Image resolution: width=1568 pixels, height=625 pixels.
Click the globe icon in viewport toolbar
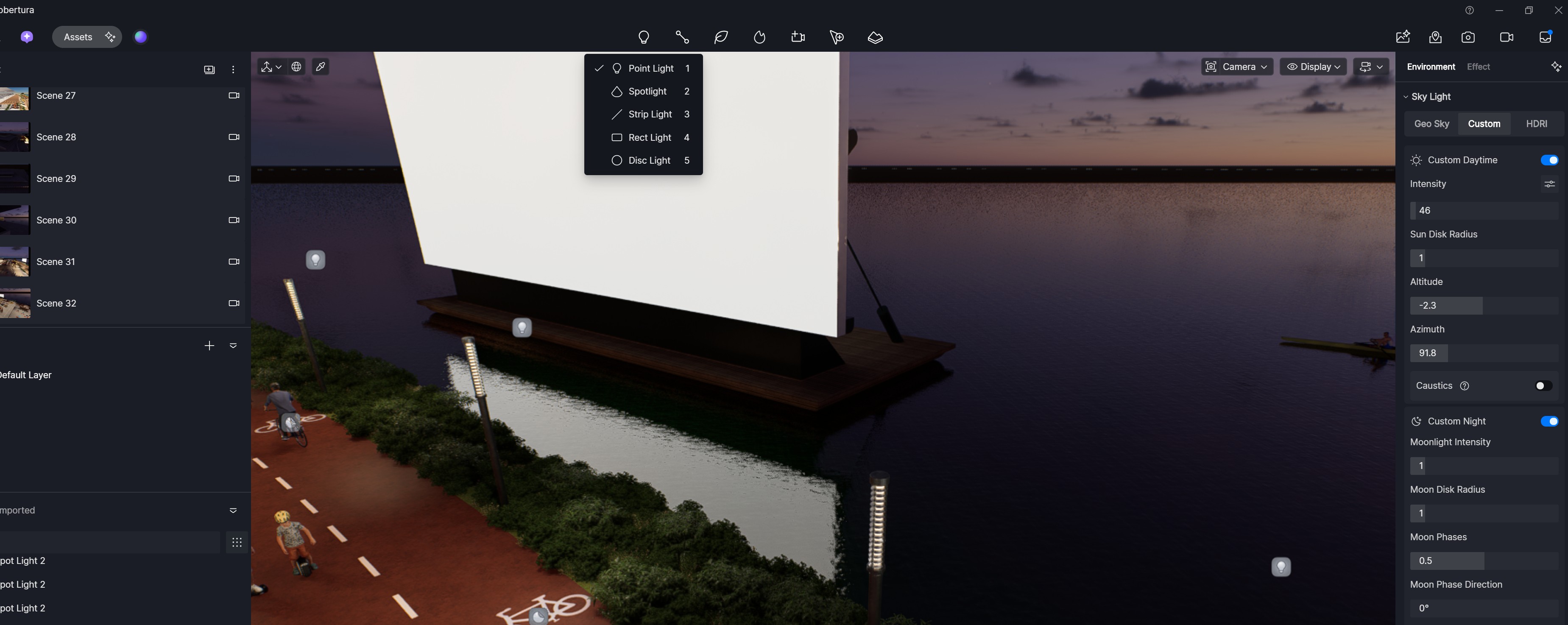(296, 67)
